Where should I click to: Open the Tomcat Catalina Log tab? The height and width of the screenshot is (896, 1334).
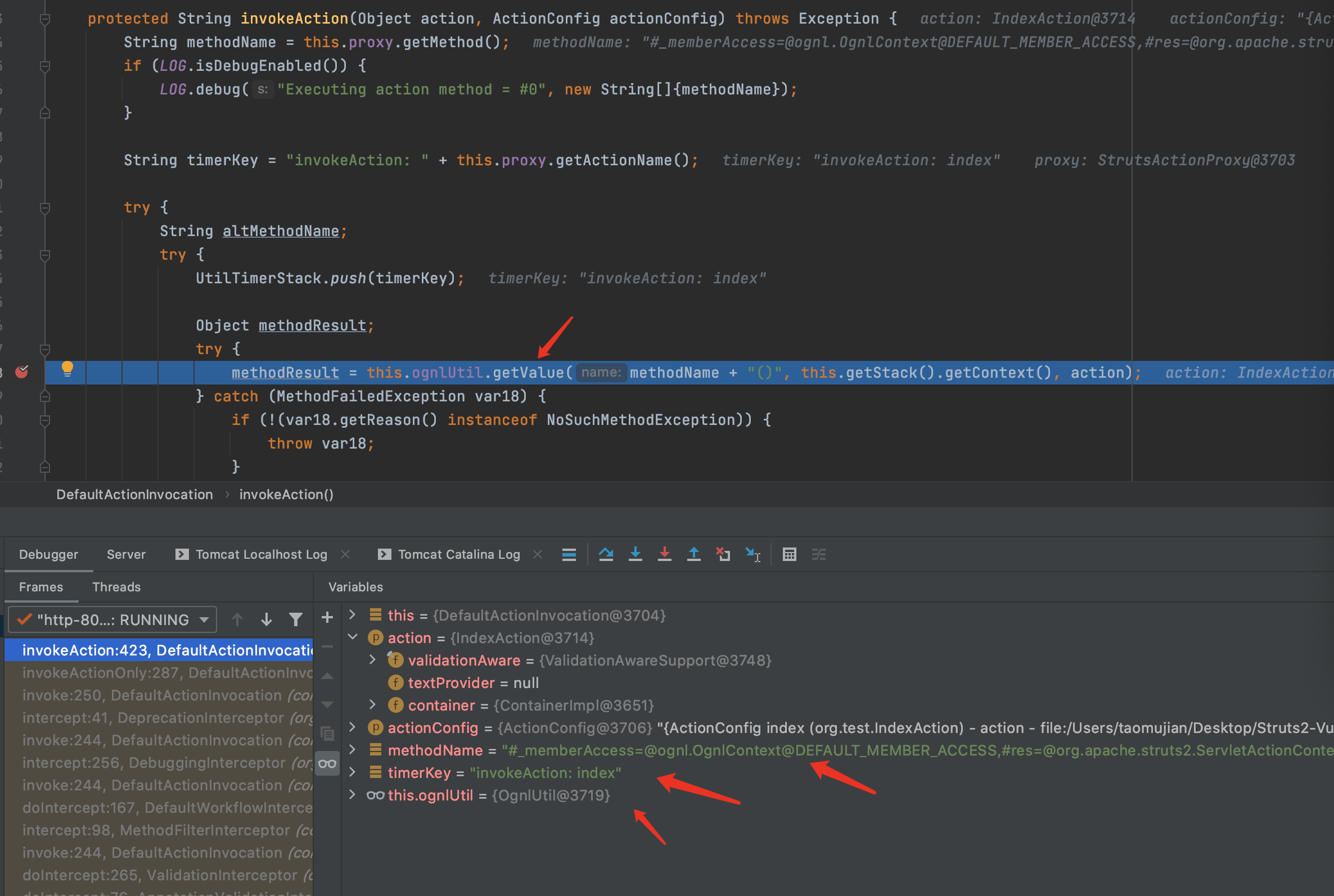(449, 554)
